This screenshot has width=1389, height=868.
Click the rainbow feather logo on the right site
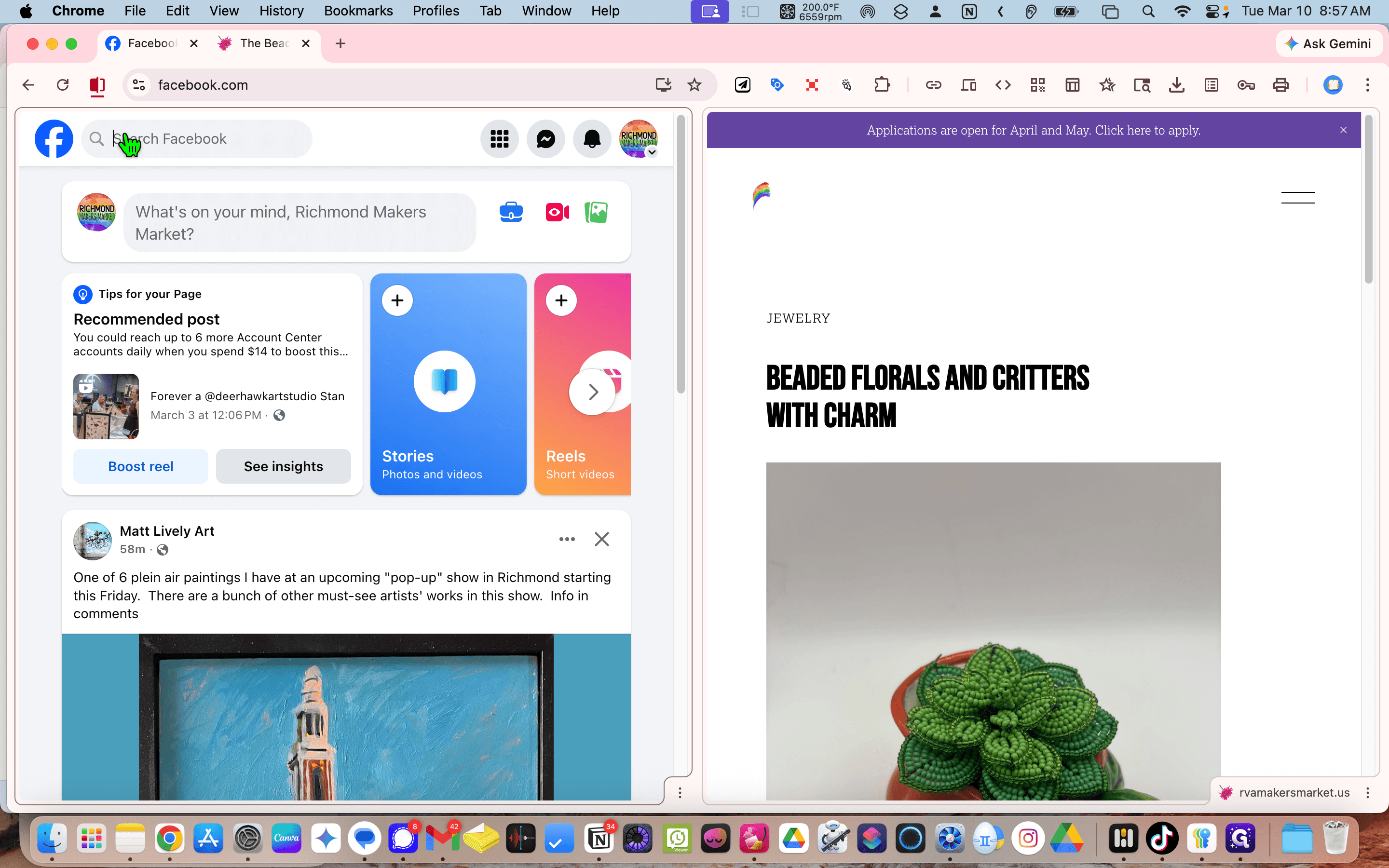762,195
